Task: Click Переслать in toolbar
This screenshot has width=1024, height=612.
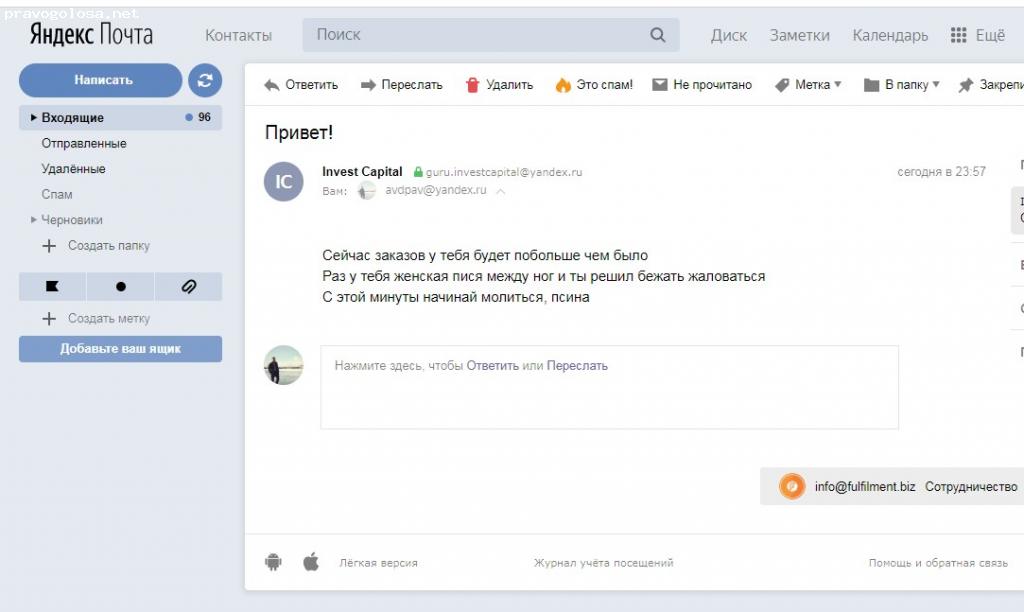Action: click(x=402, y=85)
